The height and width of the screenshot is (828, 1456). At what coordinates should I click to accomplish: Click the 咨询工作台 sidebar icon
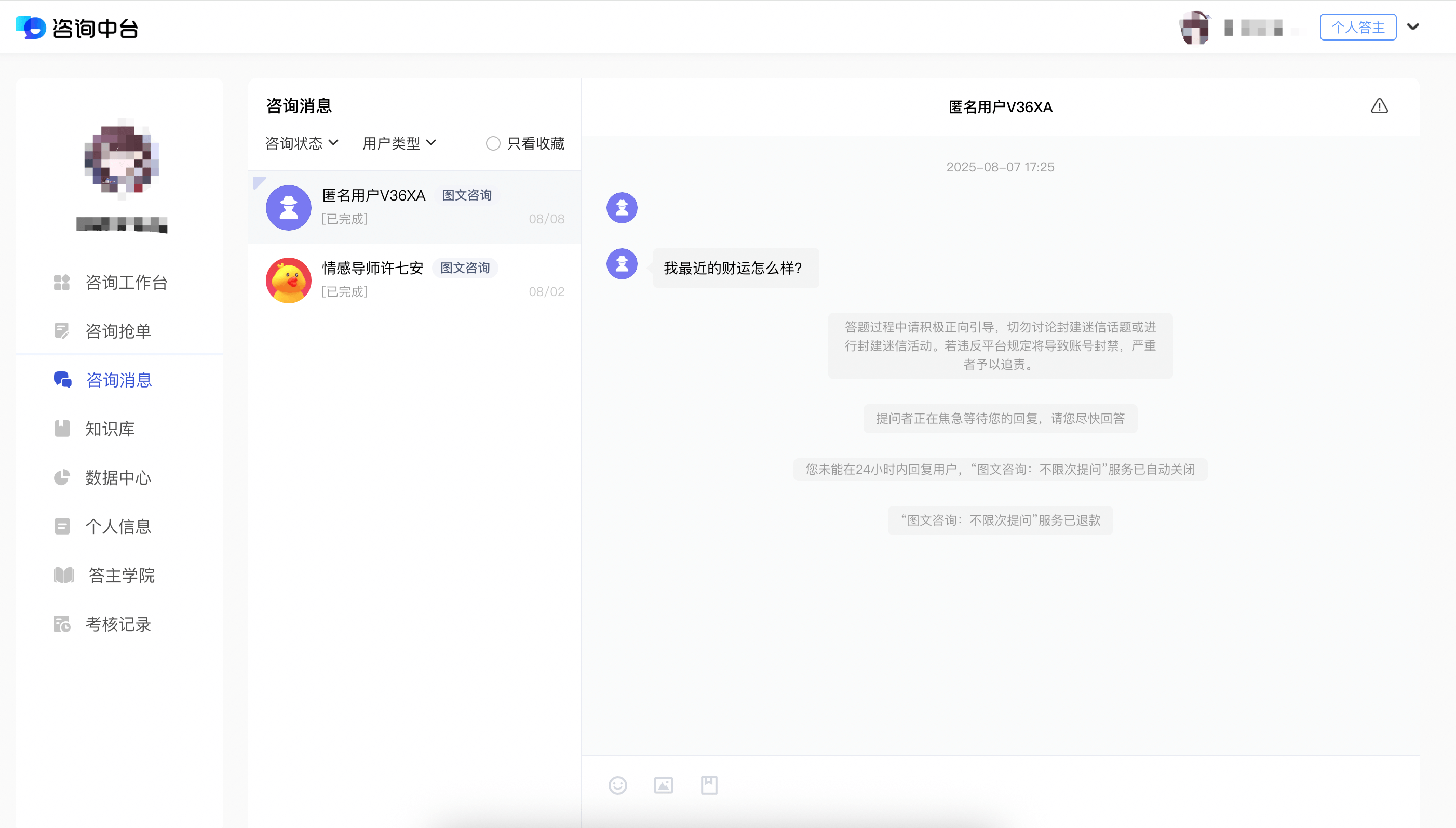[x=61, y=283]
